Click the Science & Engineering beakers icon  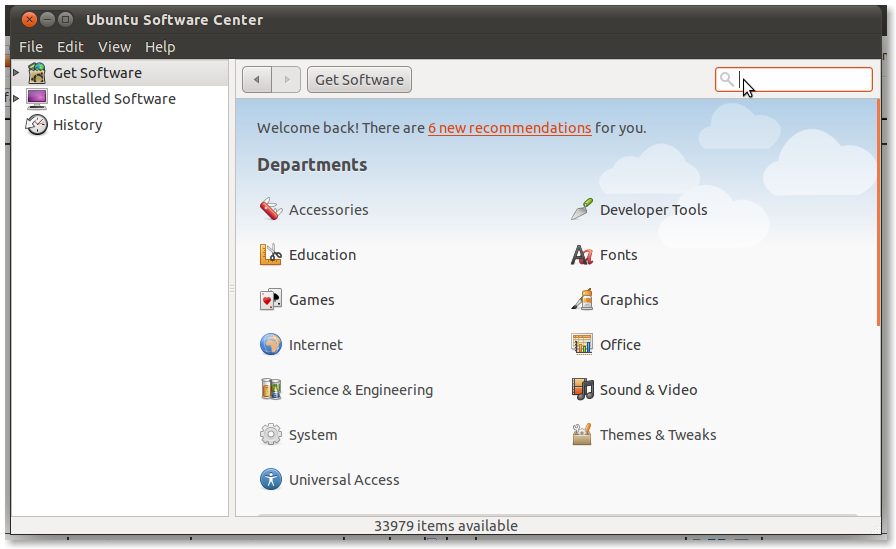pos(271,390)
